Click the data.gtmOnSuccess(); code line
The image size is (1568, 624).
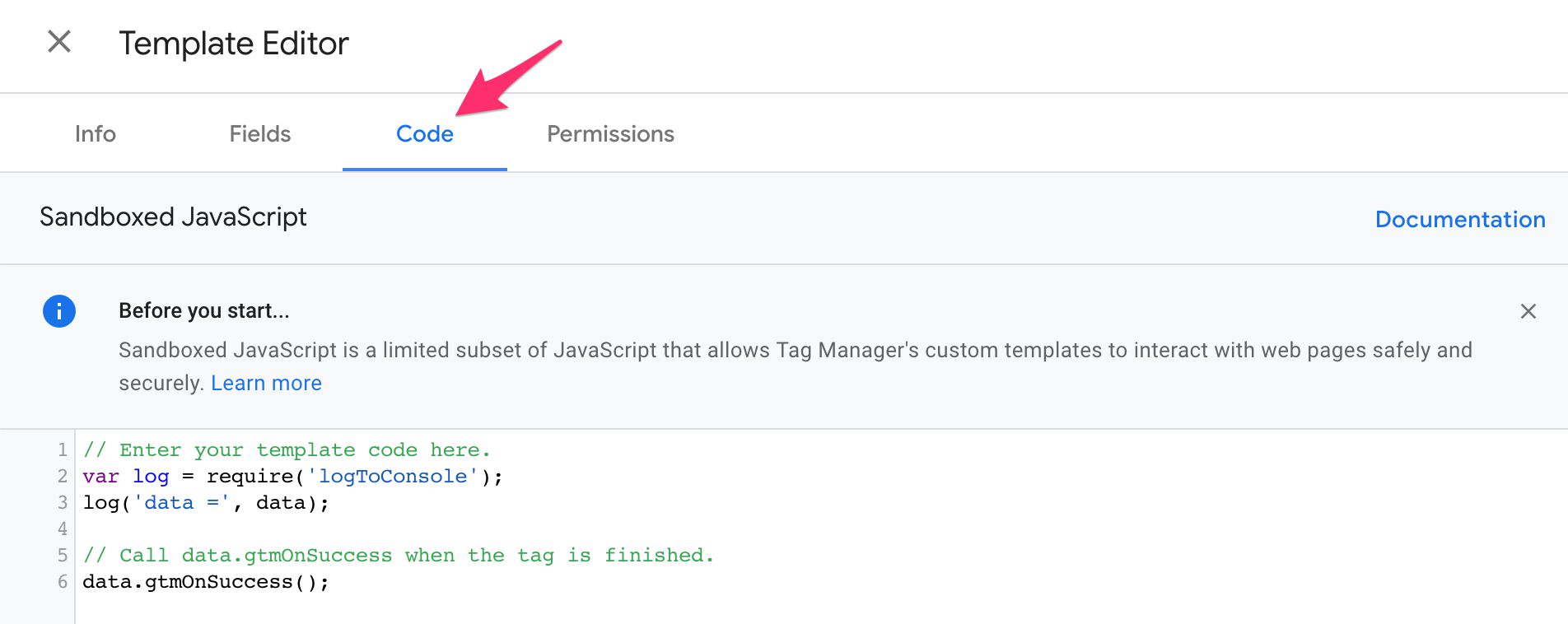pyautogui.click(x=206, y=581)
